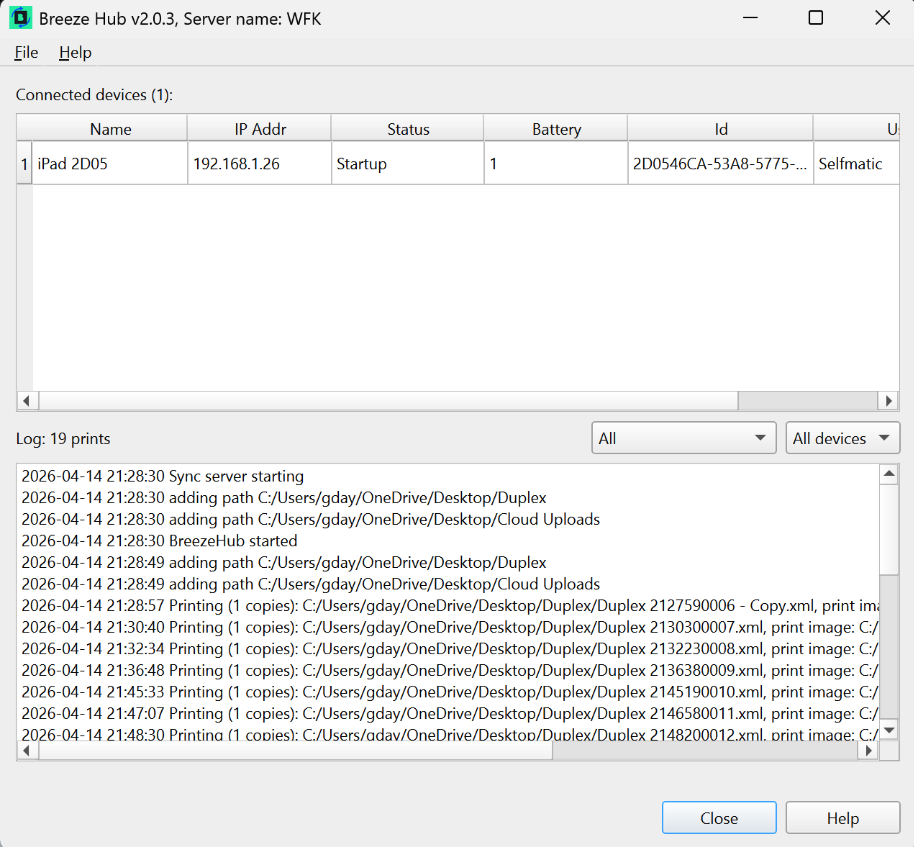Click the 21:36:48 Printing Duplex 2136380009 line
This screenshot has width=914, height=847.
coord(449,670)
